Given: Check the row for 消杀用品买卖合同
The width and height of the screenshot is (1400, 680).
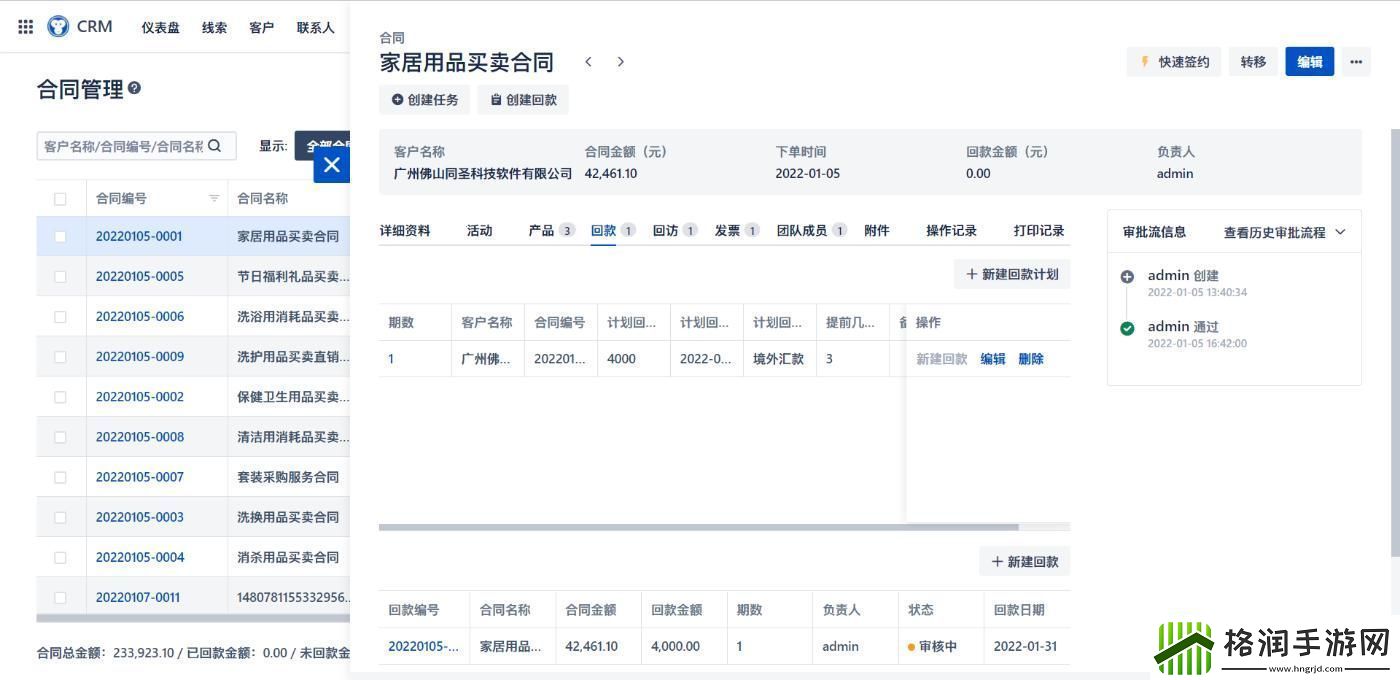Looking at the screenshot, I should (x=60, y=557).
